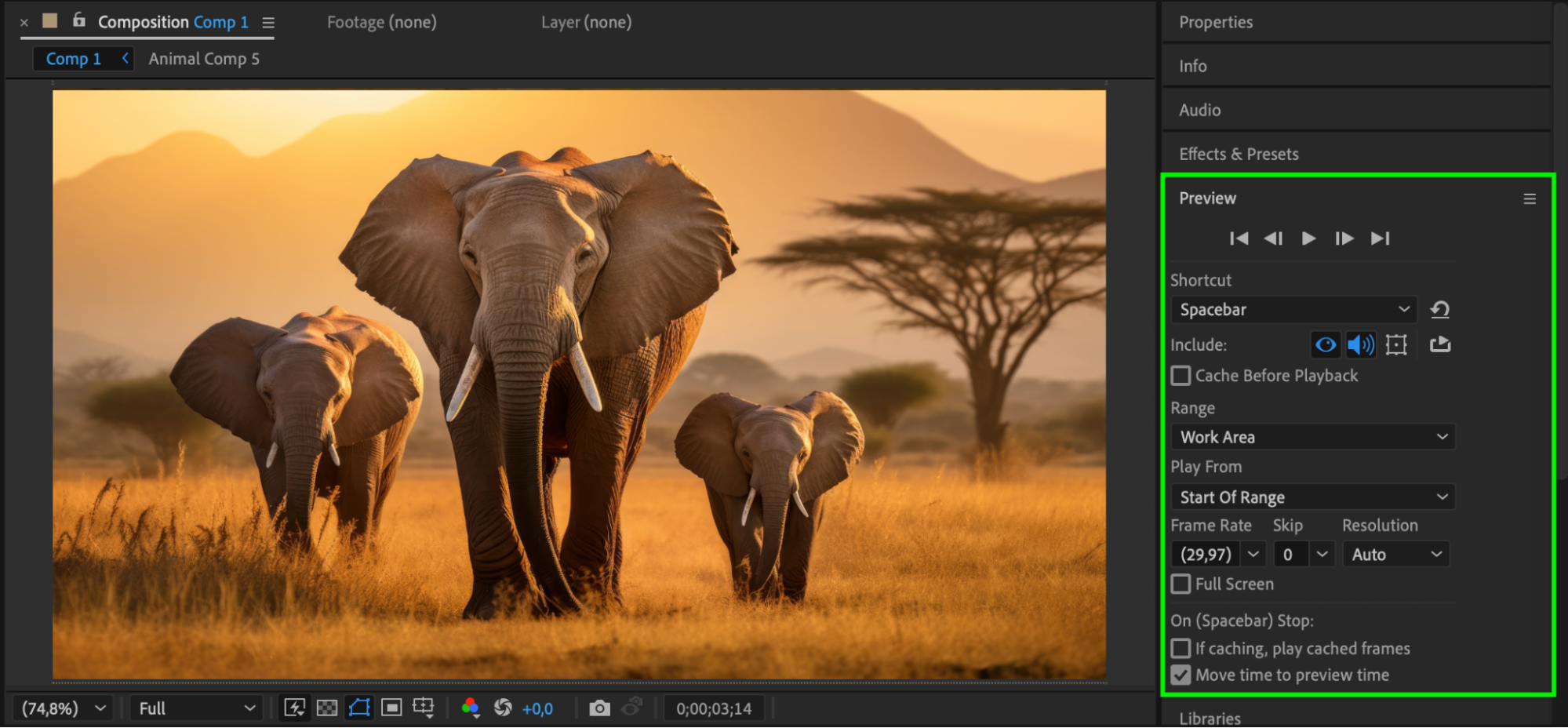This screenshot has height=728, width=1568.
Task: Jump to first frame in Preview
Action: pos(1239,238)
